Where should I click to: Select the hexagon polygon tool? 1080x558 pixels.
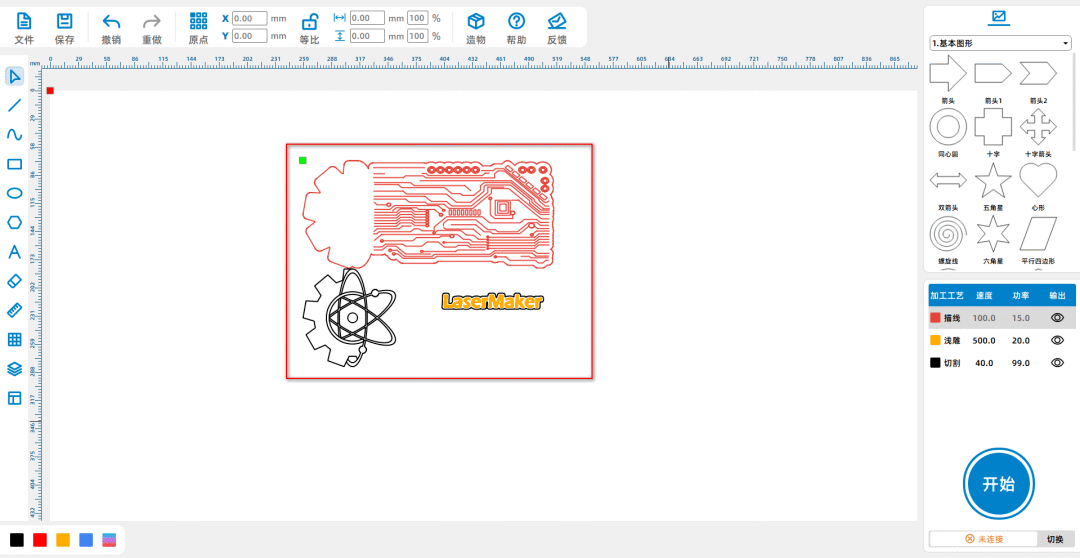pyautogui.click(x=14, y=222)
